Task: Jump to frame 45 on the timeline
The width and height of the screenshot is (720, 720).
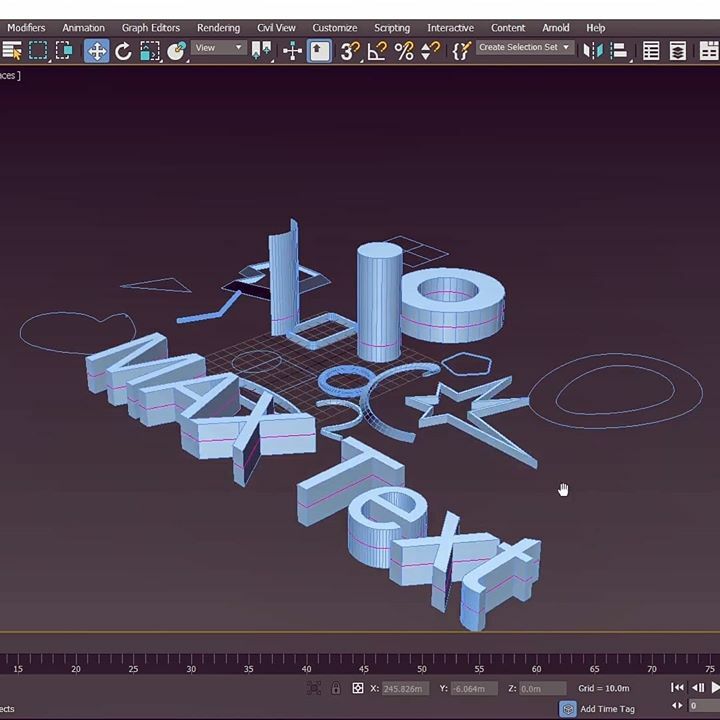Action: pos(364,669)
